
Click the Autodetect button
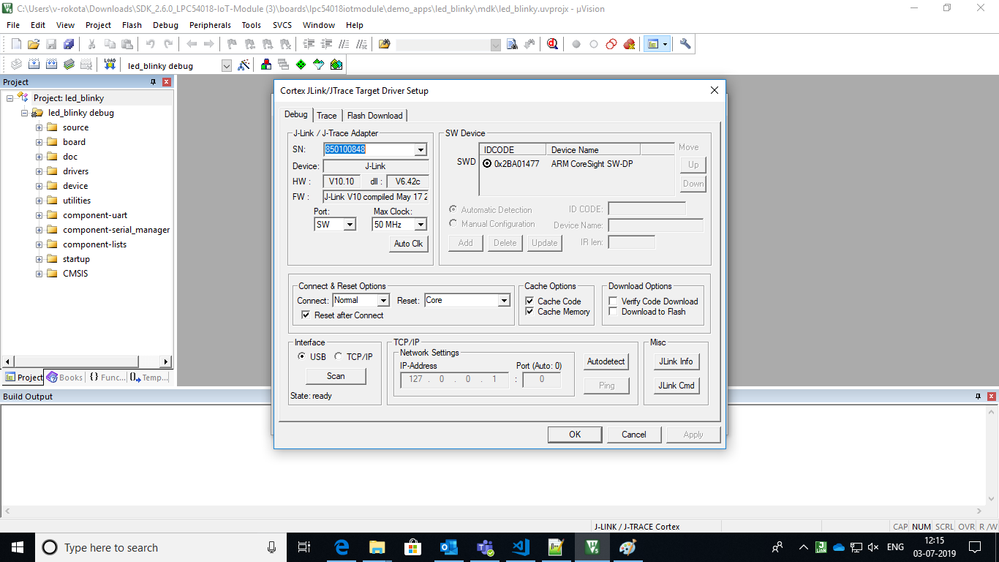tap(606, 361)
